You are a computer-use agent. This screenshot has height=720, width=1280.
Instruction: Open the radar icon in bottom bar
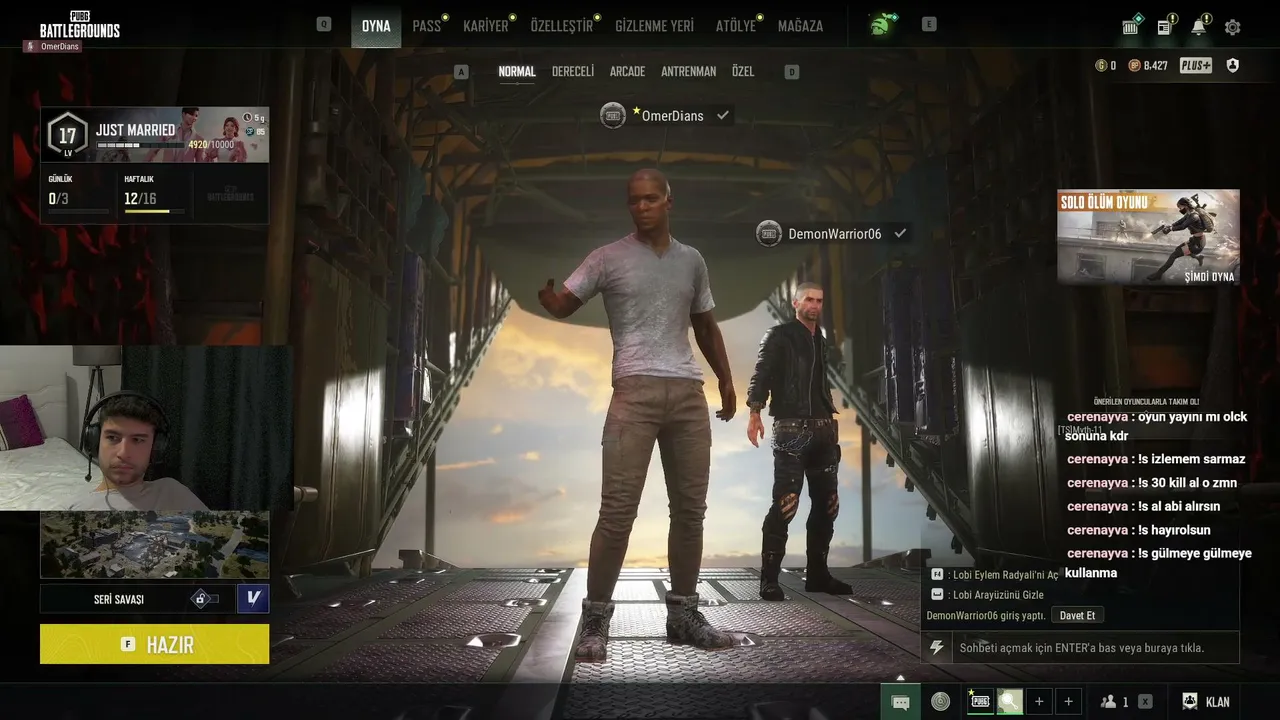pos(941,702)
